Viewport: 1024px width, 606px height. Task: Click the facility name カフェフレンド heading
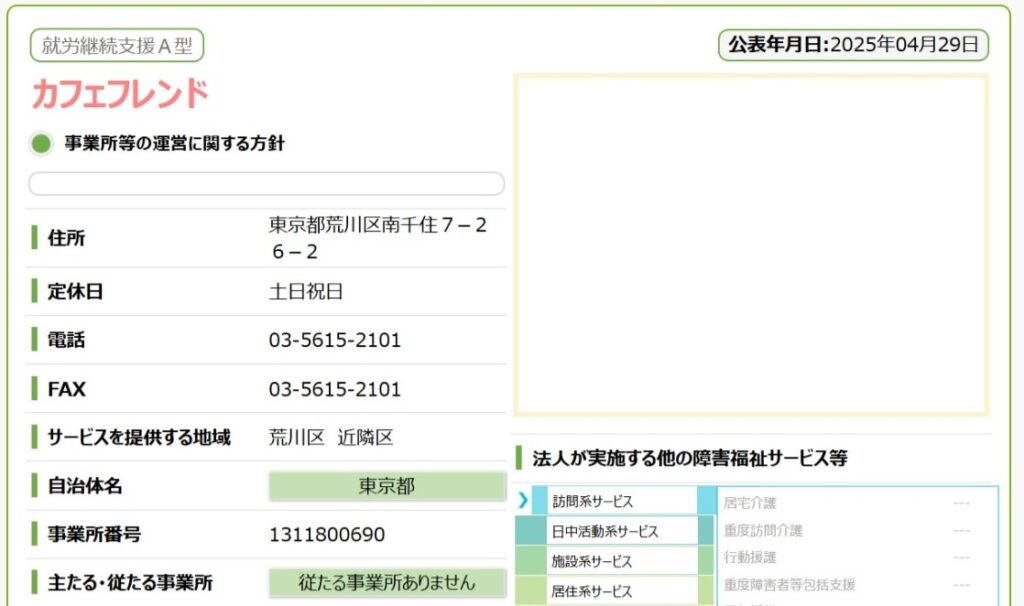[120, 94]
